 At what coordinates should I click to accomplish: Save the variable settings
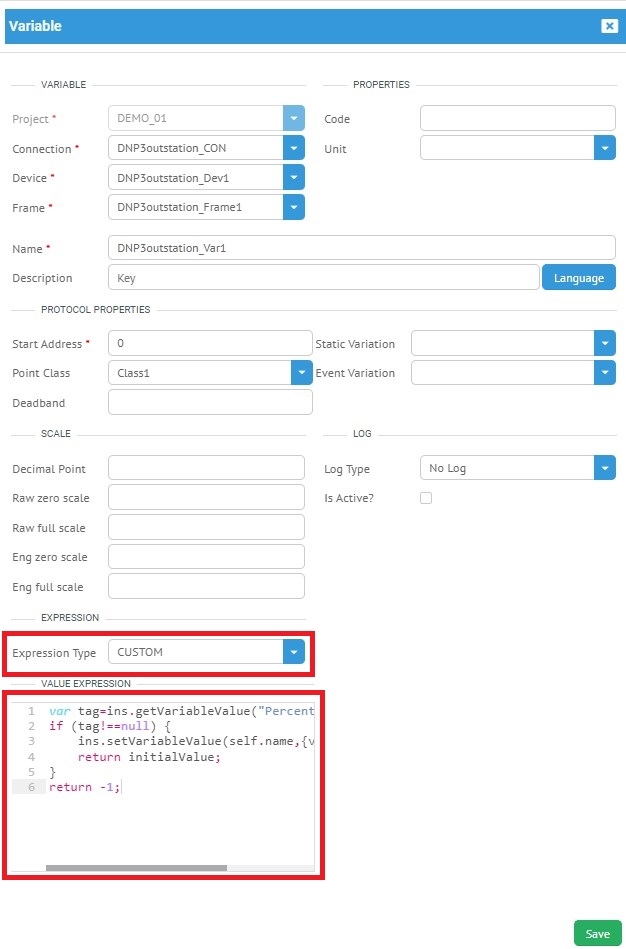click(x=597, y=933)
